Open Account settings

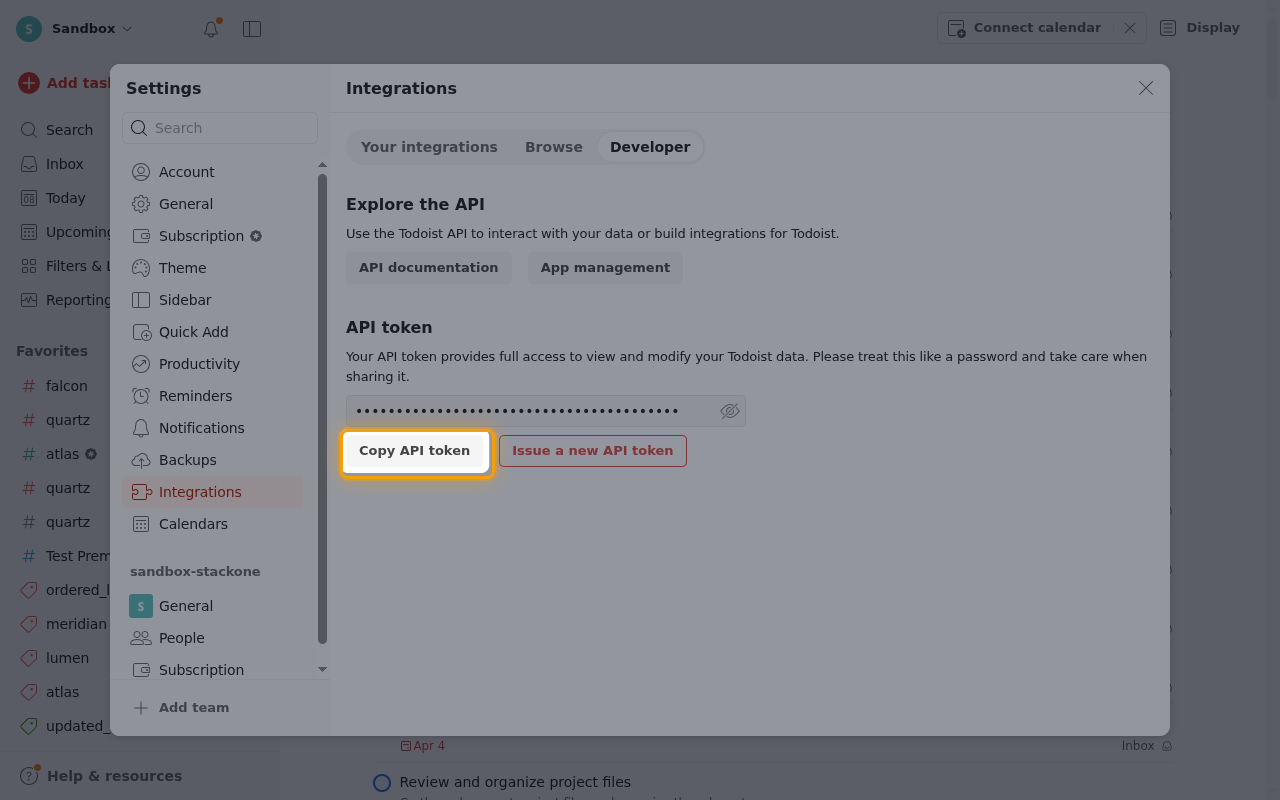[x=213, y=172]
